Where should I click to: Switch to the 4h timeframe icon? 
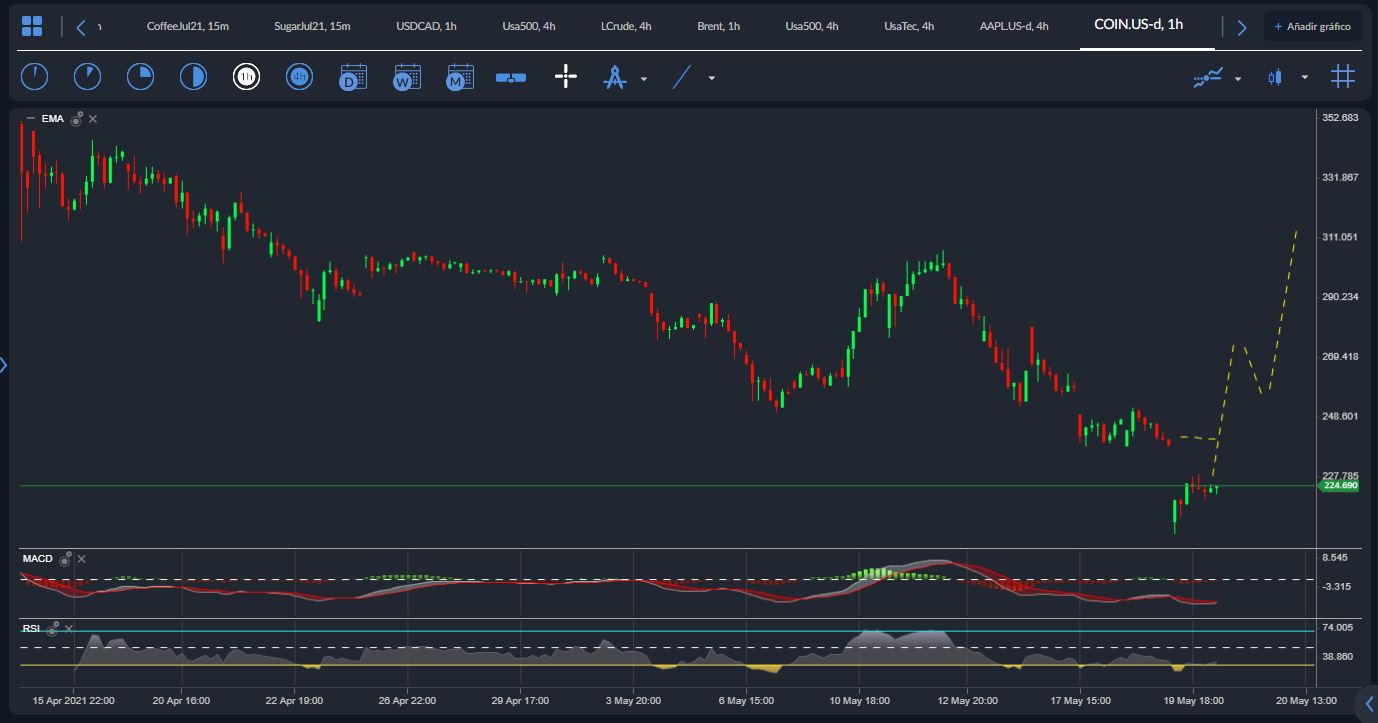click(299, 76)
